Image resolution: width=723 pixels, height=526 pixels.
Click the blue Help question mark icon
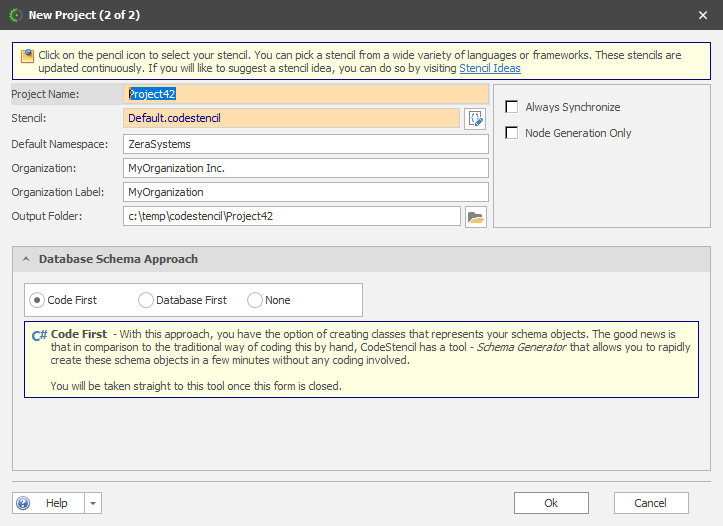(24, 503)
